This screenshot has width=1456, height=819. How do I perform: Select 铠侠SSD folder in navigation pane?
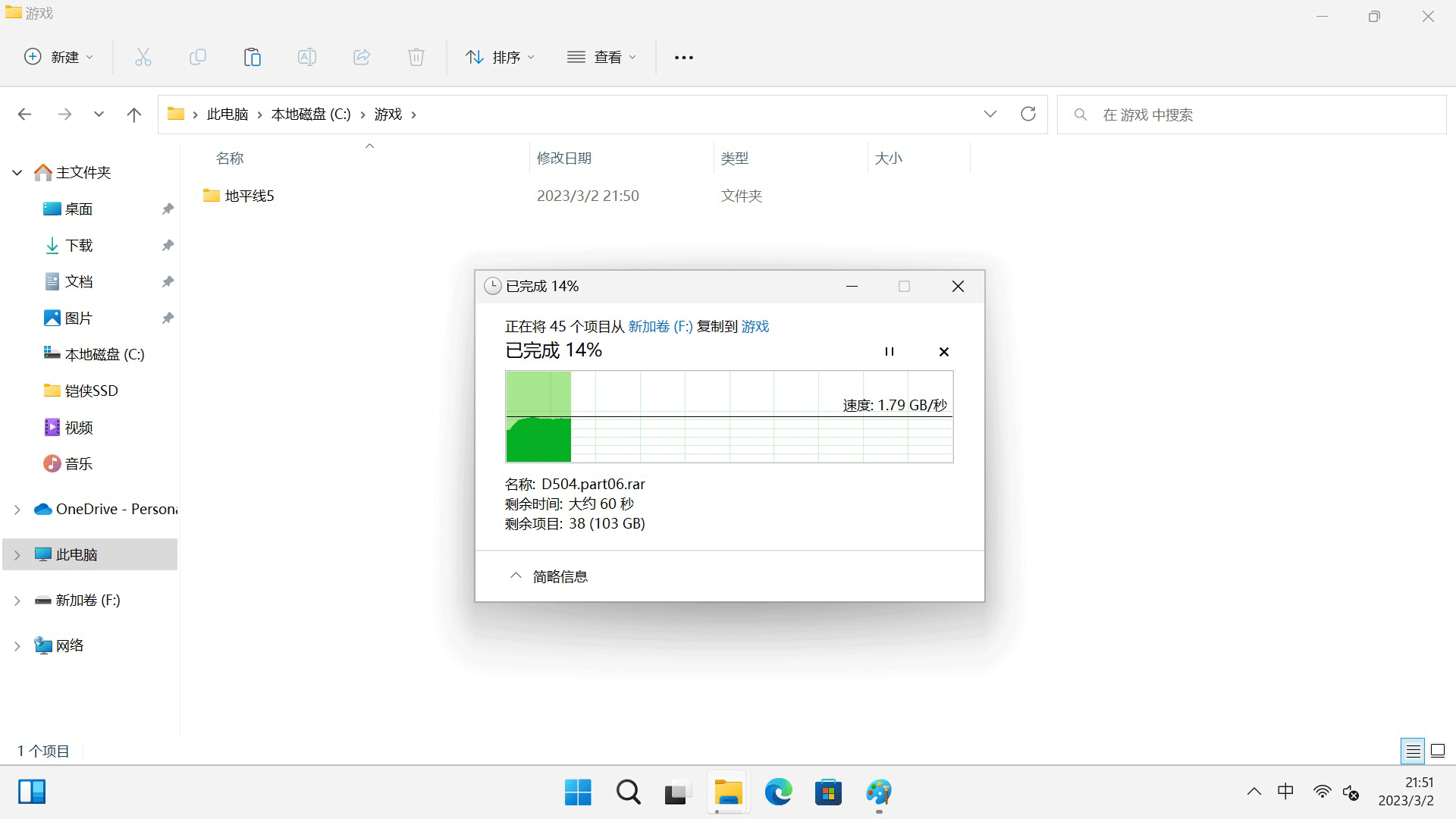81,391
